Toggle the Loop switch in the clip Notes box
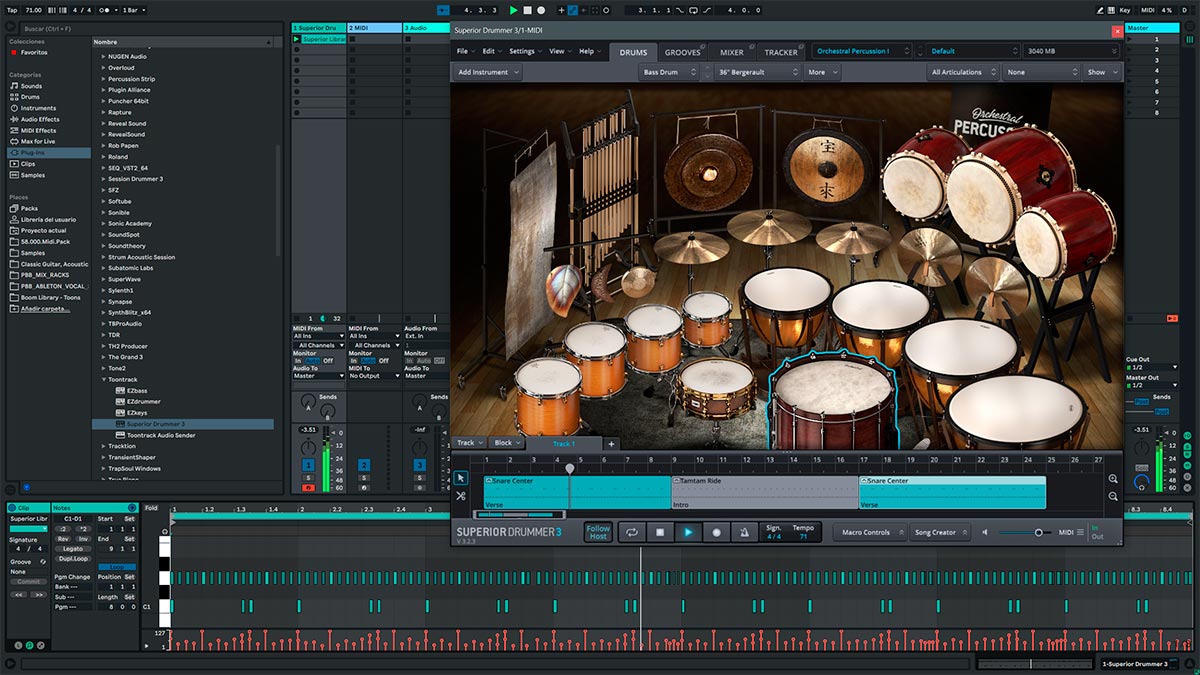The height and width of the screenshot is (675, 1200). click(x=117, y=567)
